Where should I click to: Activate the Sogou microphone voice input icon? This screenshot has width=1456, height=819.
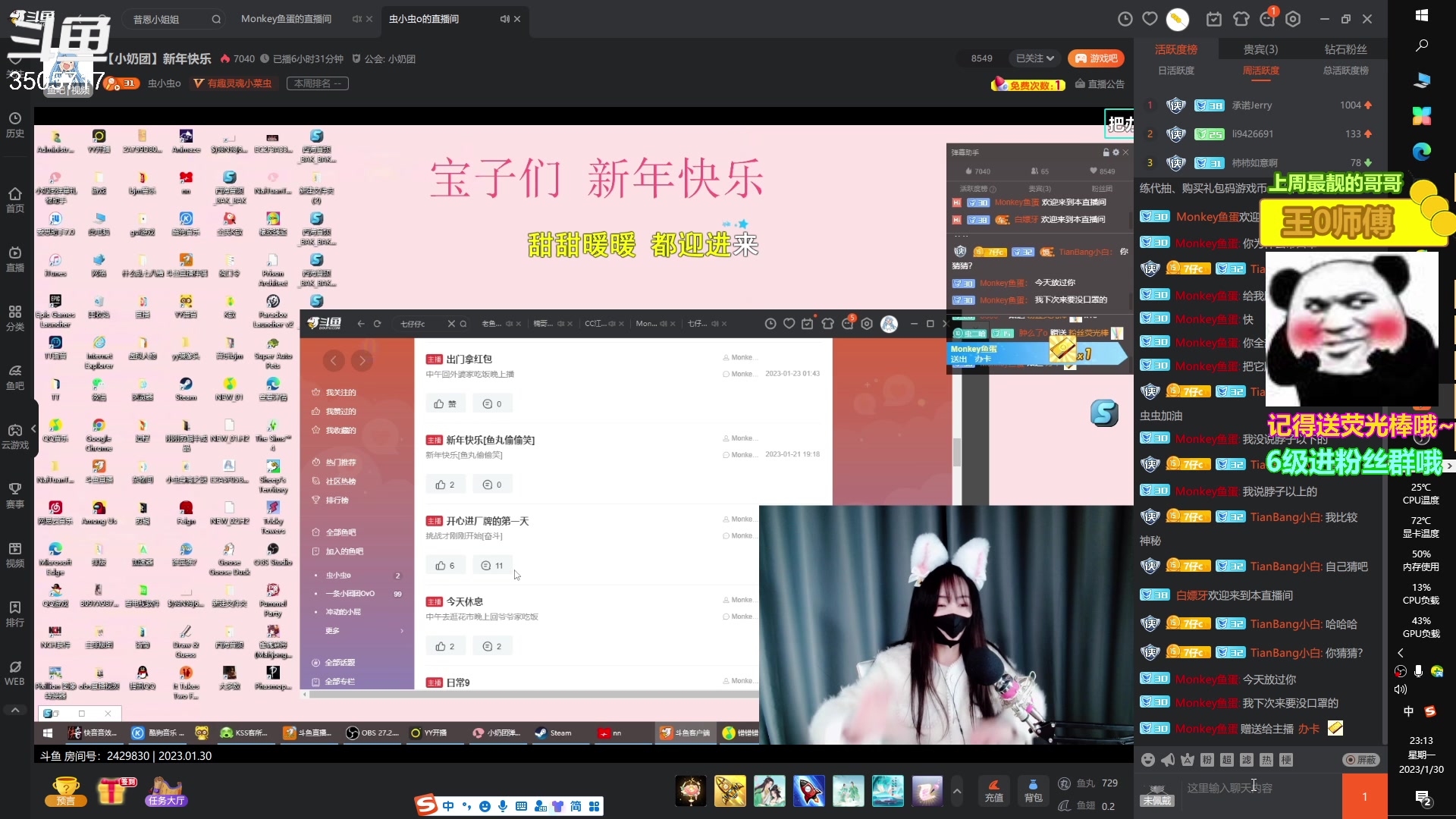click(502, 806)
